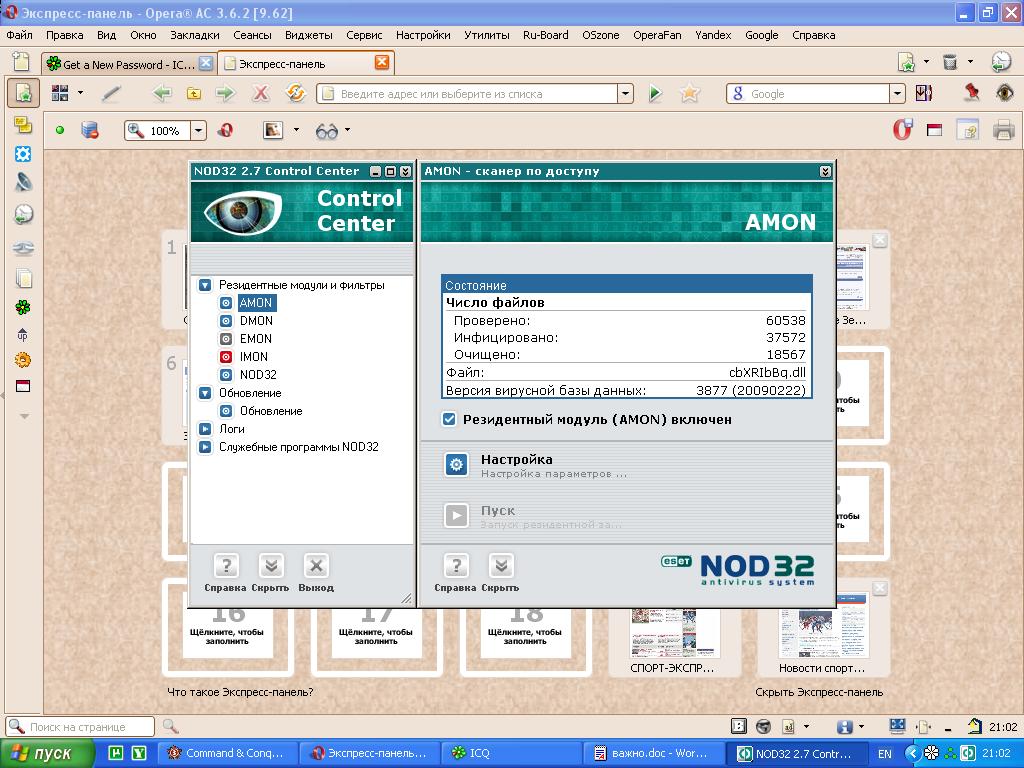
Task: Expand the Логи section
Action: [x=205, y=429]
